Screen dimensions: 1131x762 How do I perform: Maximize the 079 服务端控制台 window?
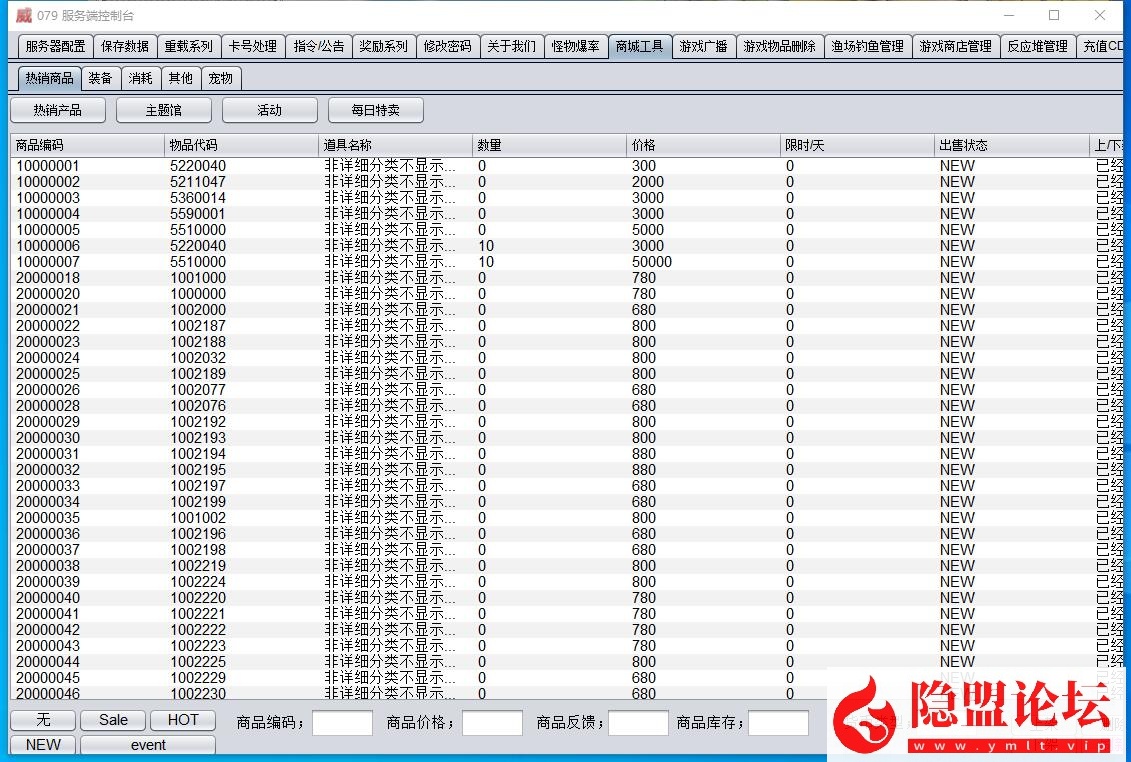1053,16
